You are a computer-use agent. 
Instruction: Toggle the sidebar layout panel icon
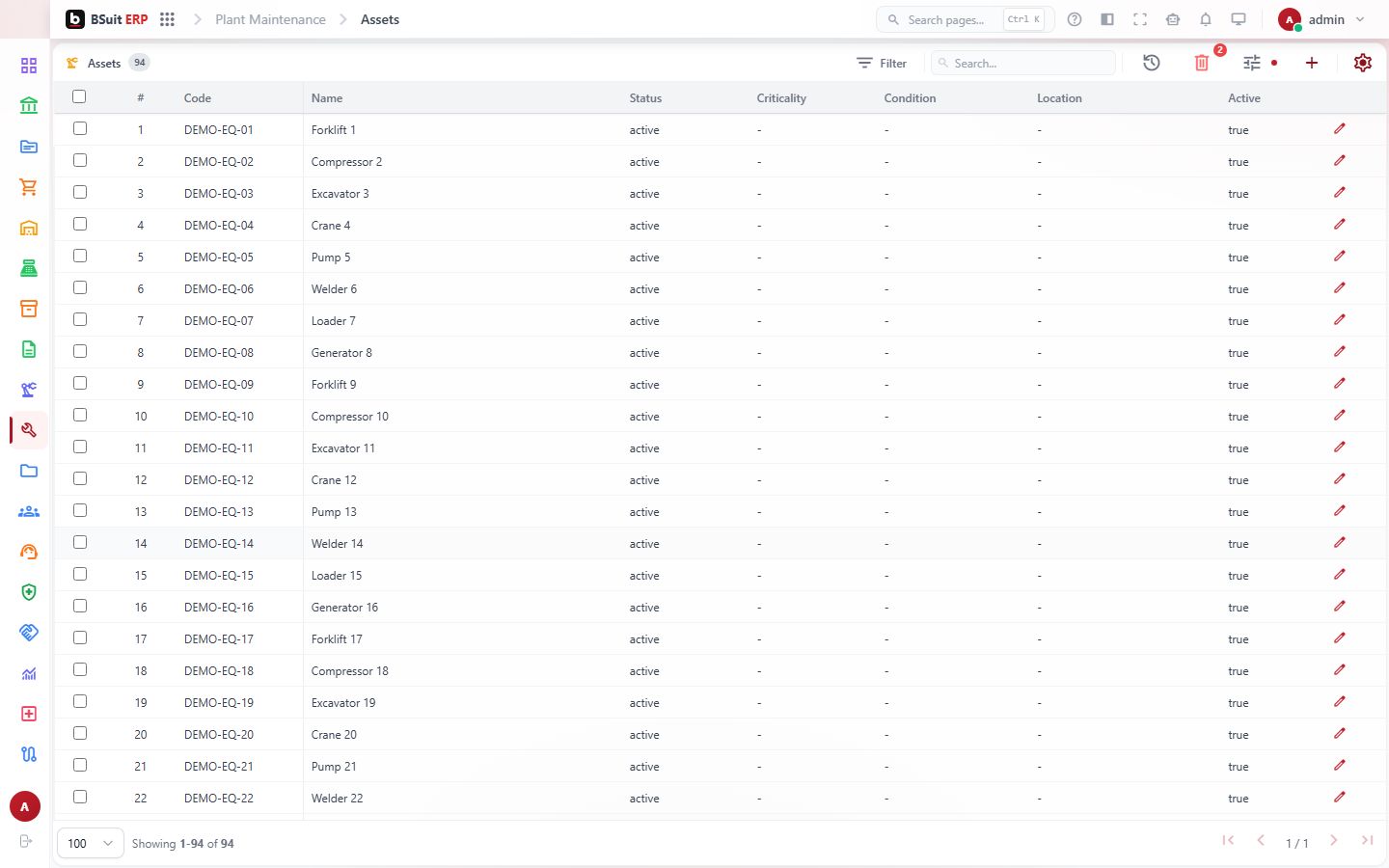tap(1107, 19)
